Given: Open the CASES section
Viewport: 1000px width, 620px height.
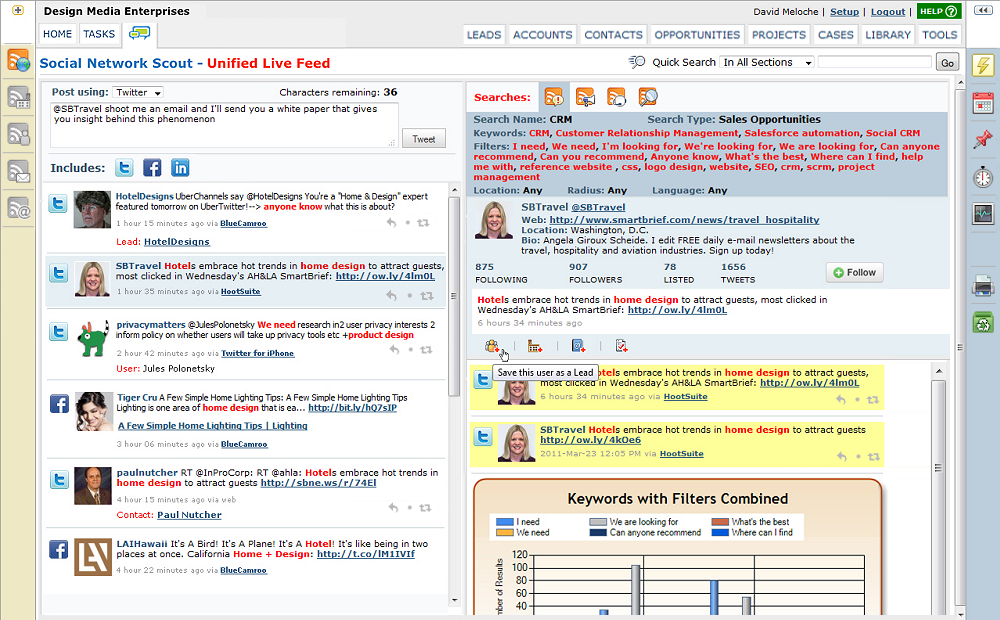Looking at the screenshot, I should pyautogui.click(x=835, y=35).
